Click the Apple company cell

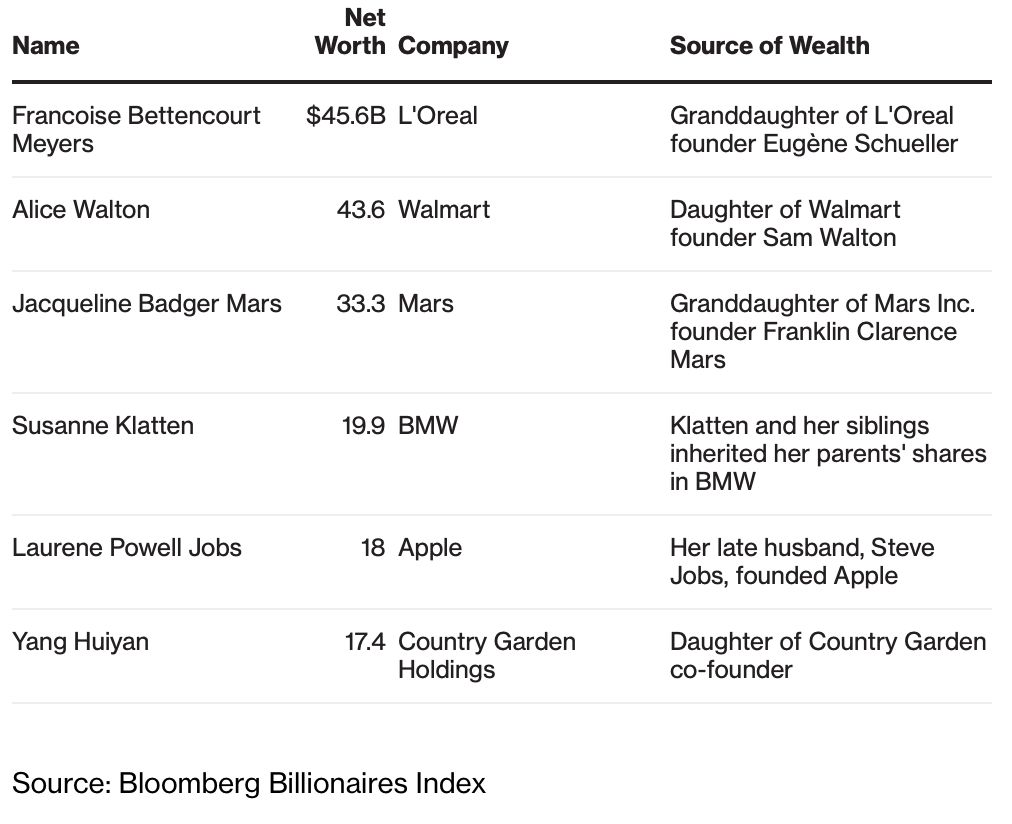430,548
